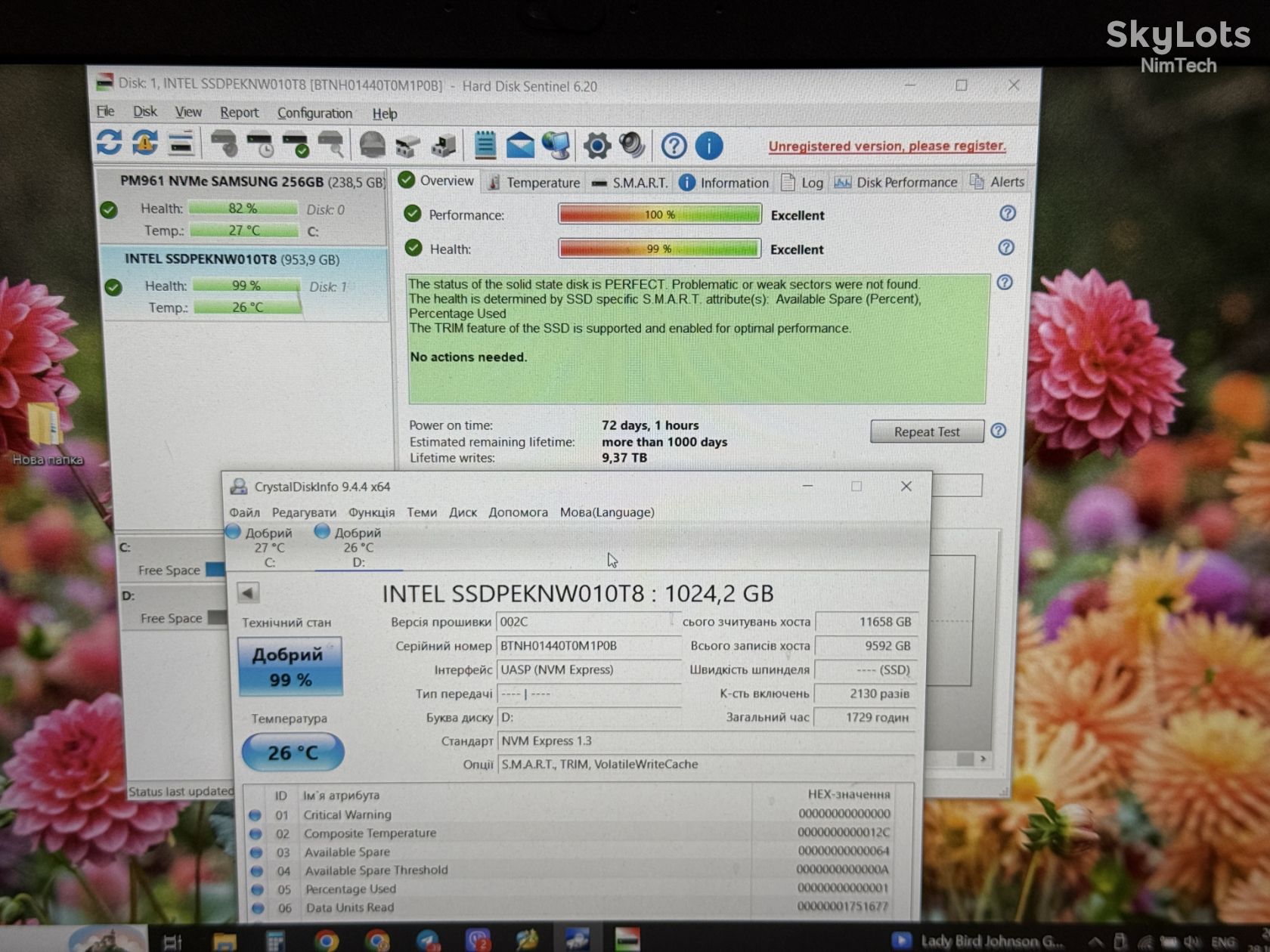The height and width of the screenshot is (952, 1270).
Task: Select the C: disk with 27 °C in CrystalDiskInfo
Action: [269, 546]
